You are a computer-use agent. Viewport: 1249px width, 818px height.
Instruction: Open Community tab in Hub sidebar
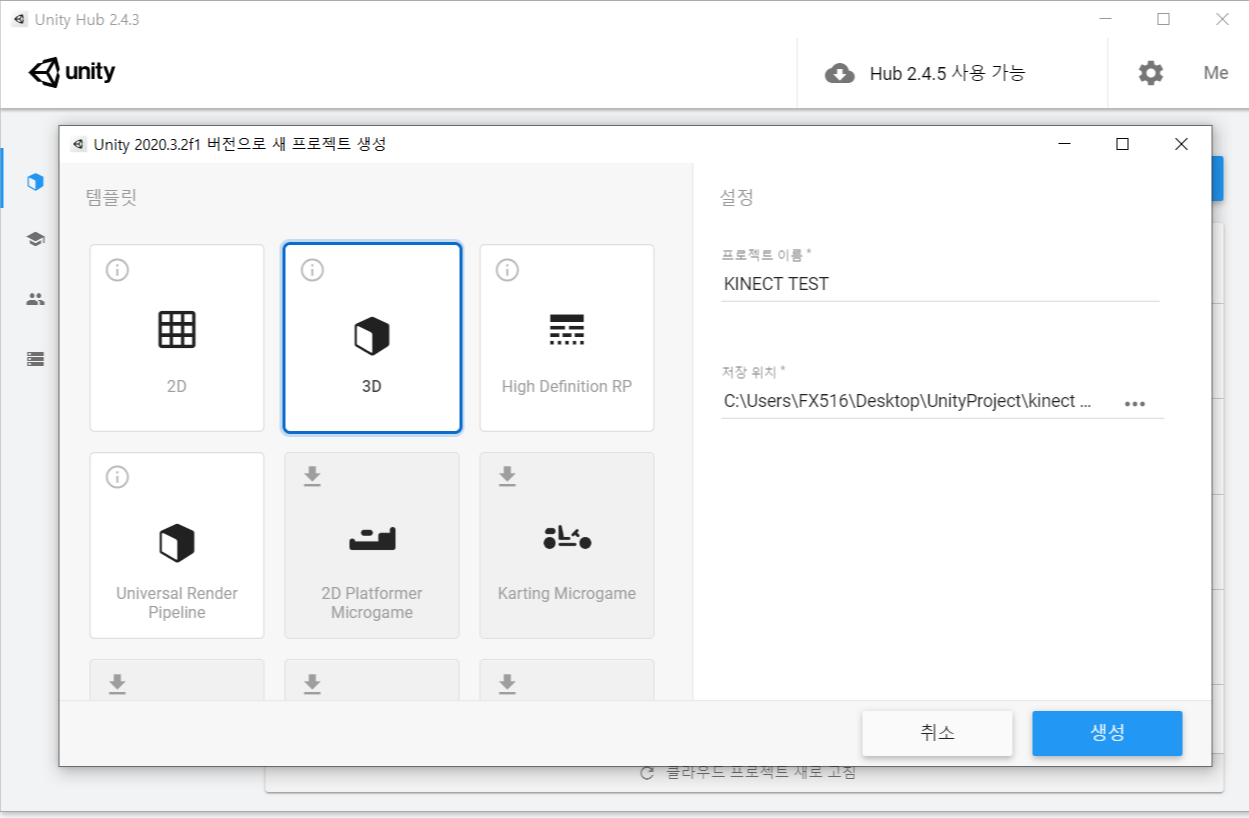point(36,299)
